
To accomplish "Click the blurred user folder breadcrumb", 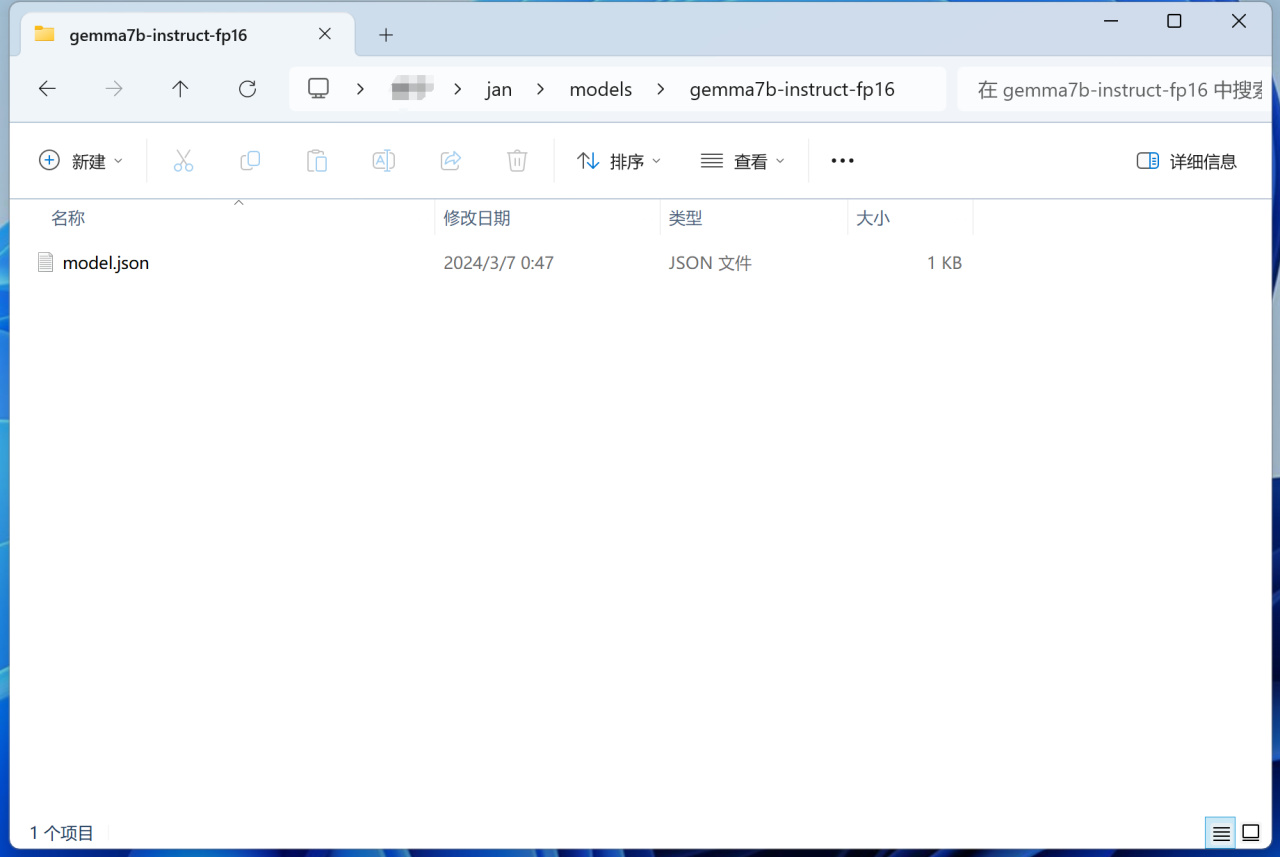I will click(410, 89).
